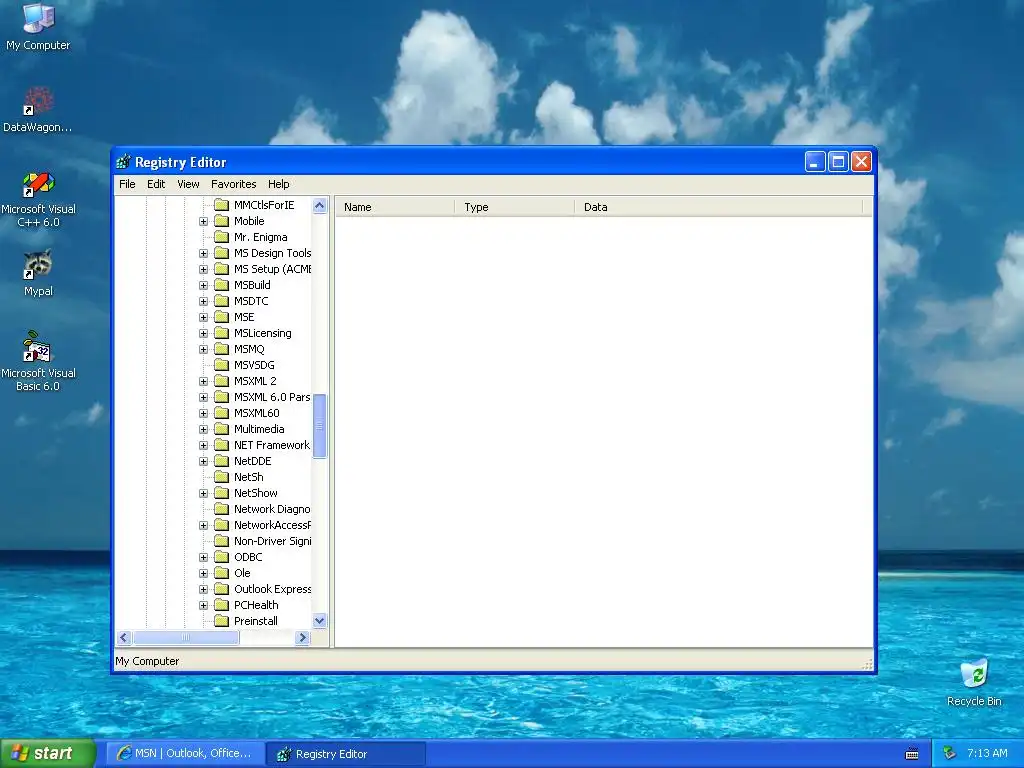
Task: Open the View menu
Action: tap(188, 184)
